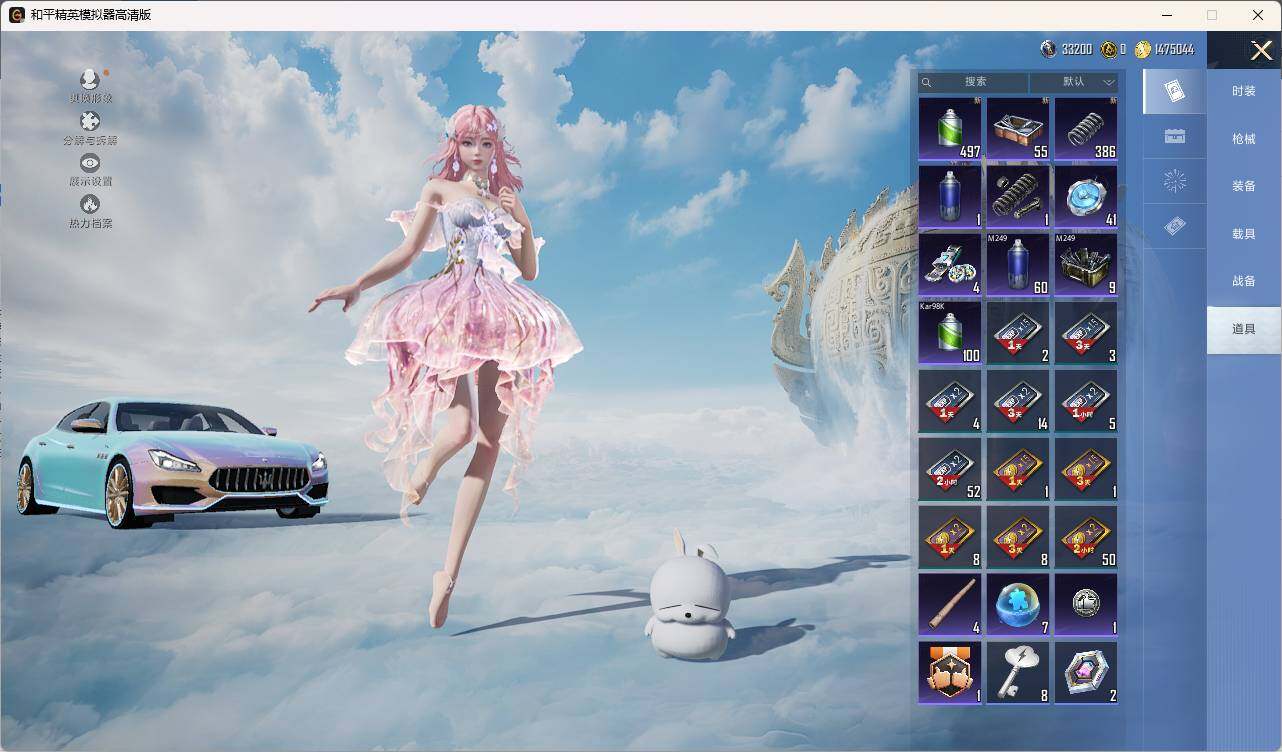Screen dimensions: 1282x752
Task: Select the silver thumbs-up coin item
Action: click(x=1086, y=604)
